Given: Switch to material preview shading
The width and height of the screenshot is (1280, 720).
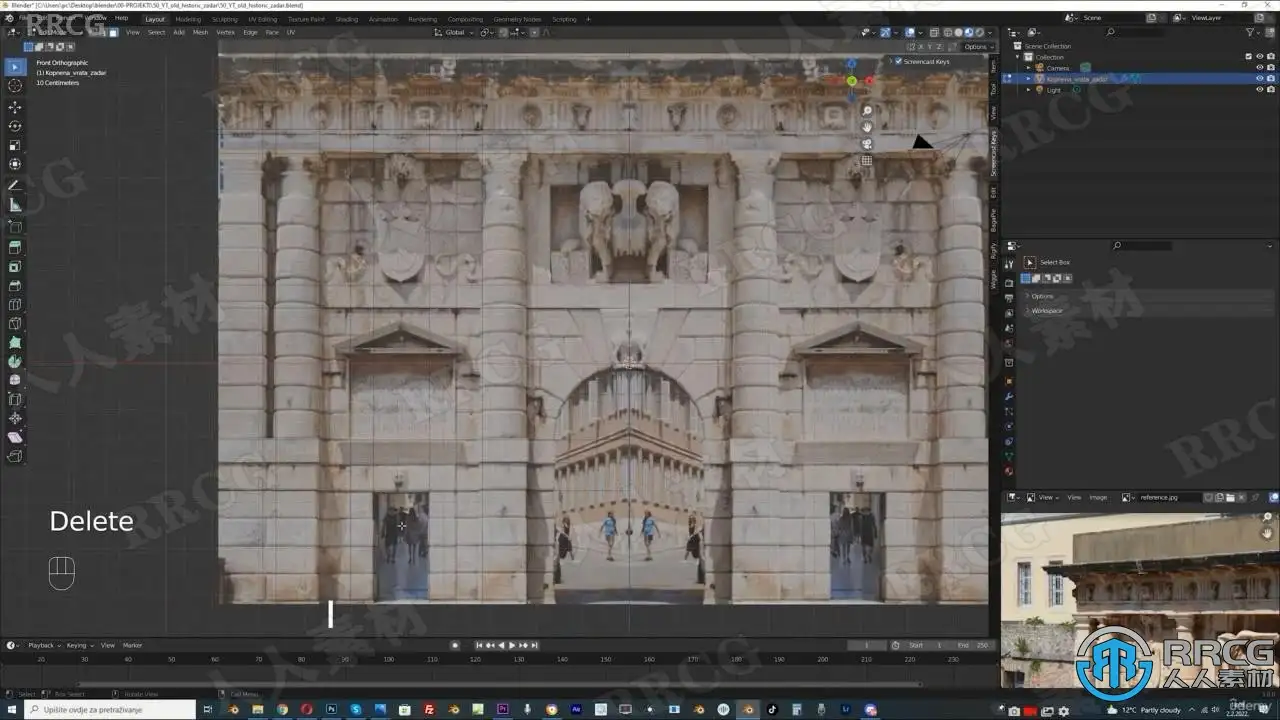Looking at the screenshot, I should pos(969,32).
